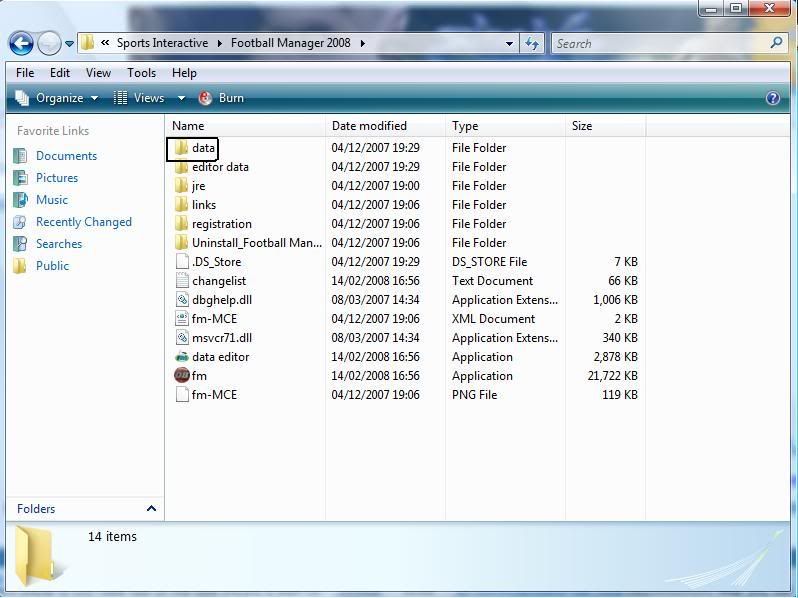Screen dimensions: 798x598
Task: Select the msvcr71.dll file icon
Action: (x=182, y=337)
